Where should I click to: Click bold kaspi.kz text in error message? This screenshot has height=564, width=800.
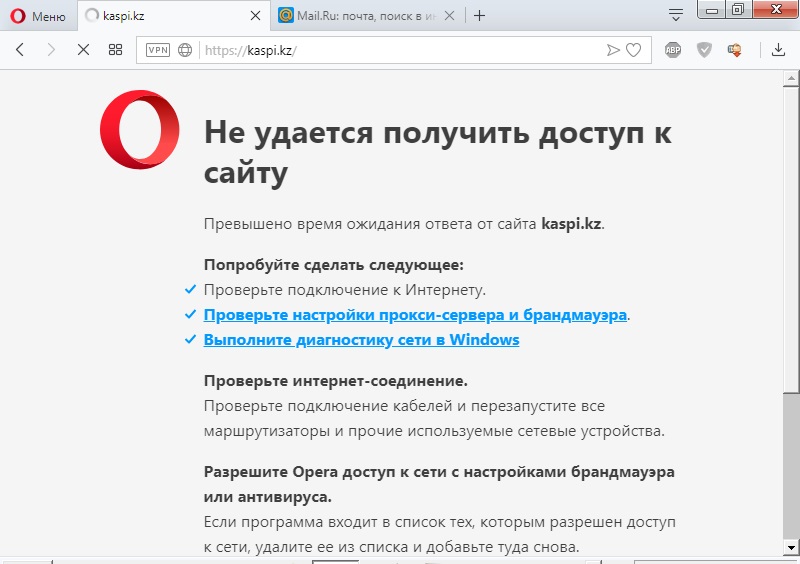571,224
